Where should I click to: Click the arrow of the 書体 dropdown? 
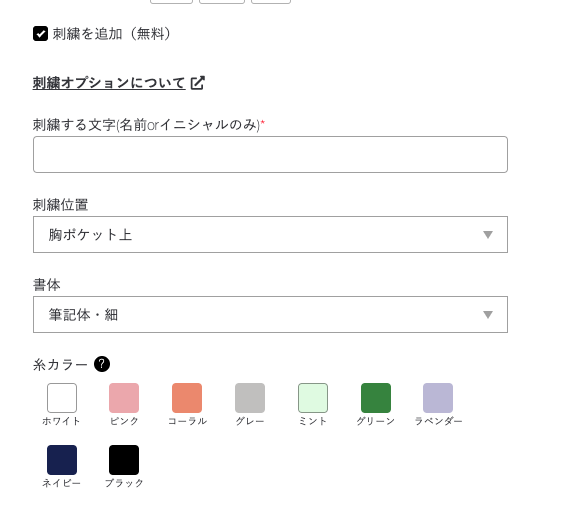(488, 315)
